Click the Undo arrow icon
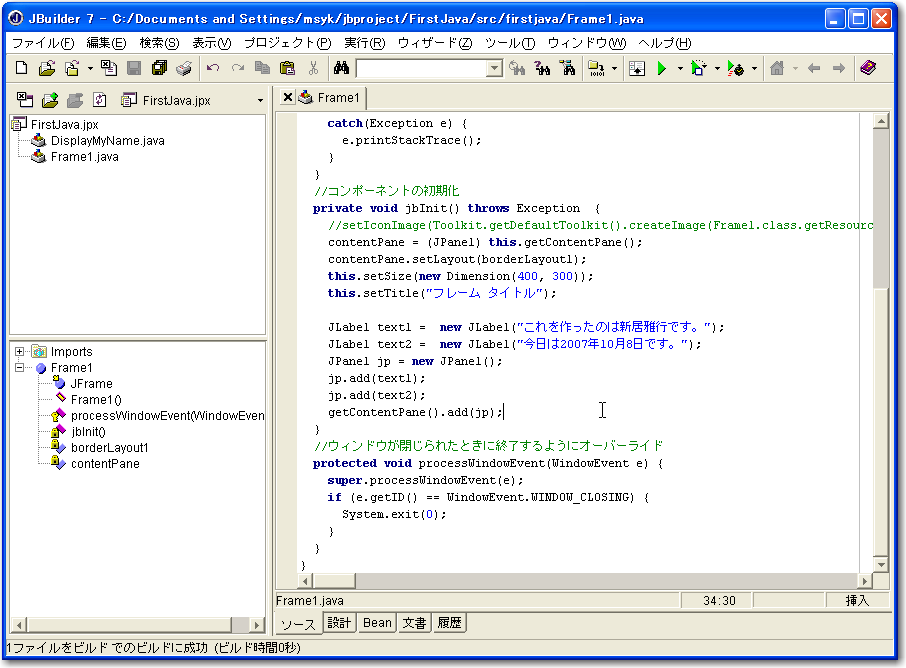 click(213, 68)
